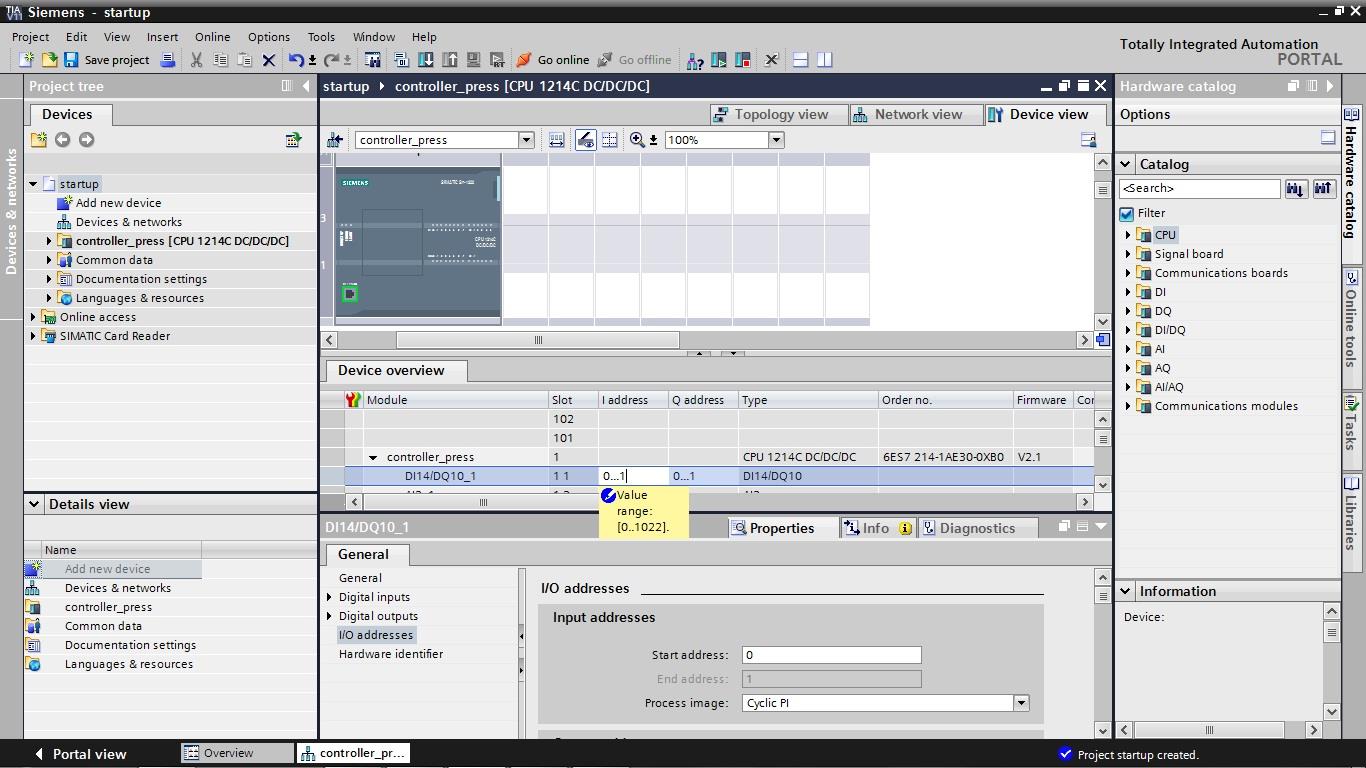
Task: Click the show page break icon in device view
Action: [x=610, y=140]
